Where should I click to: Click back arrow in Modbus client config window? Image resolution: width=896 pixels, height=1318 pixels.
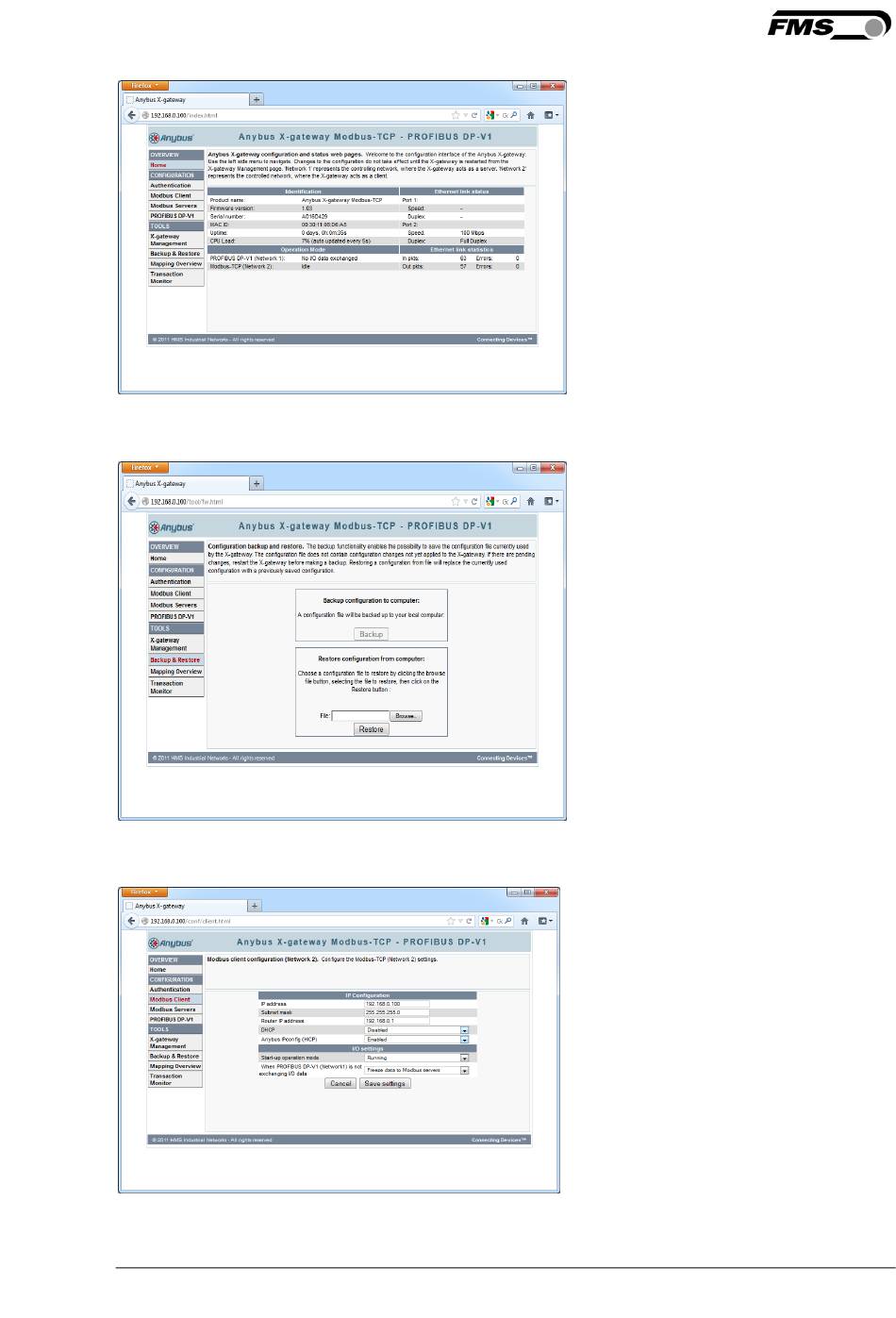132,921
